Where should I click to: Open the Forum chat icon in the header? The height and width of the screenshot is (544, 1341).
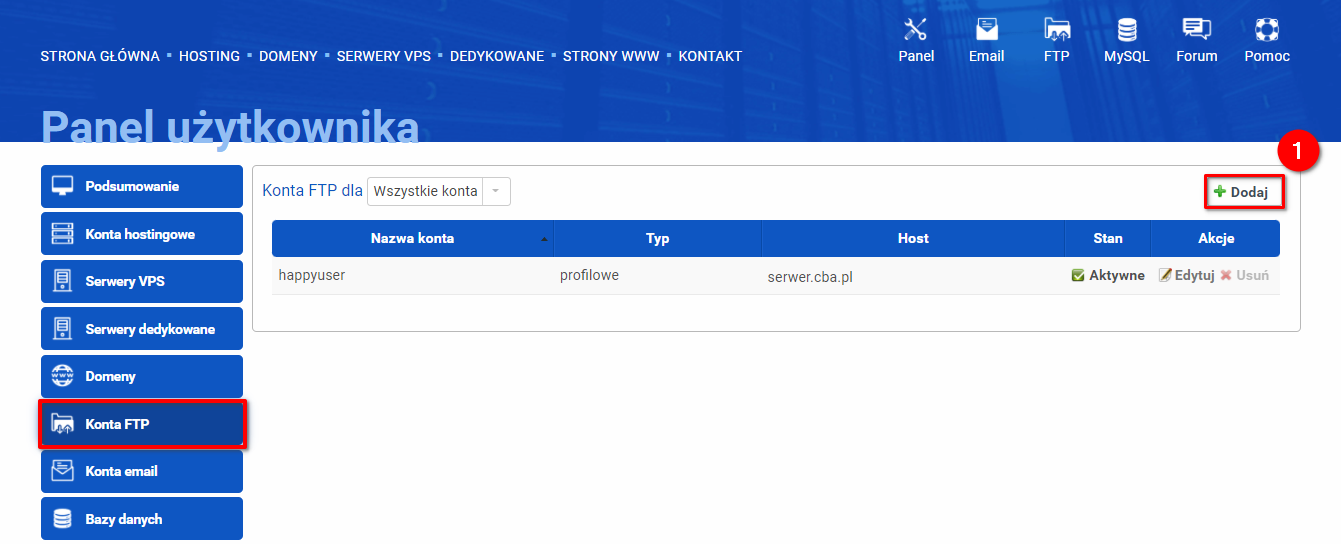click(1196, 29)
